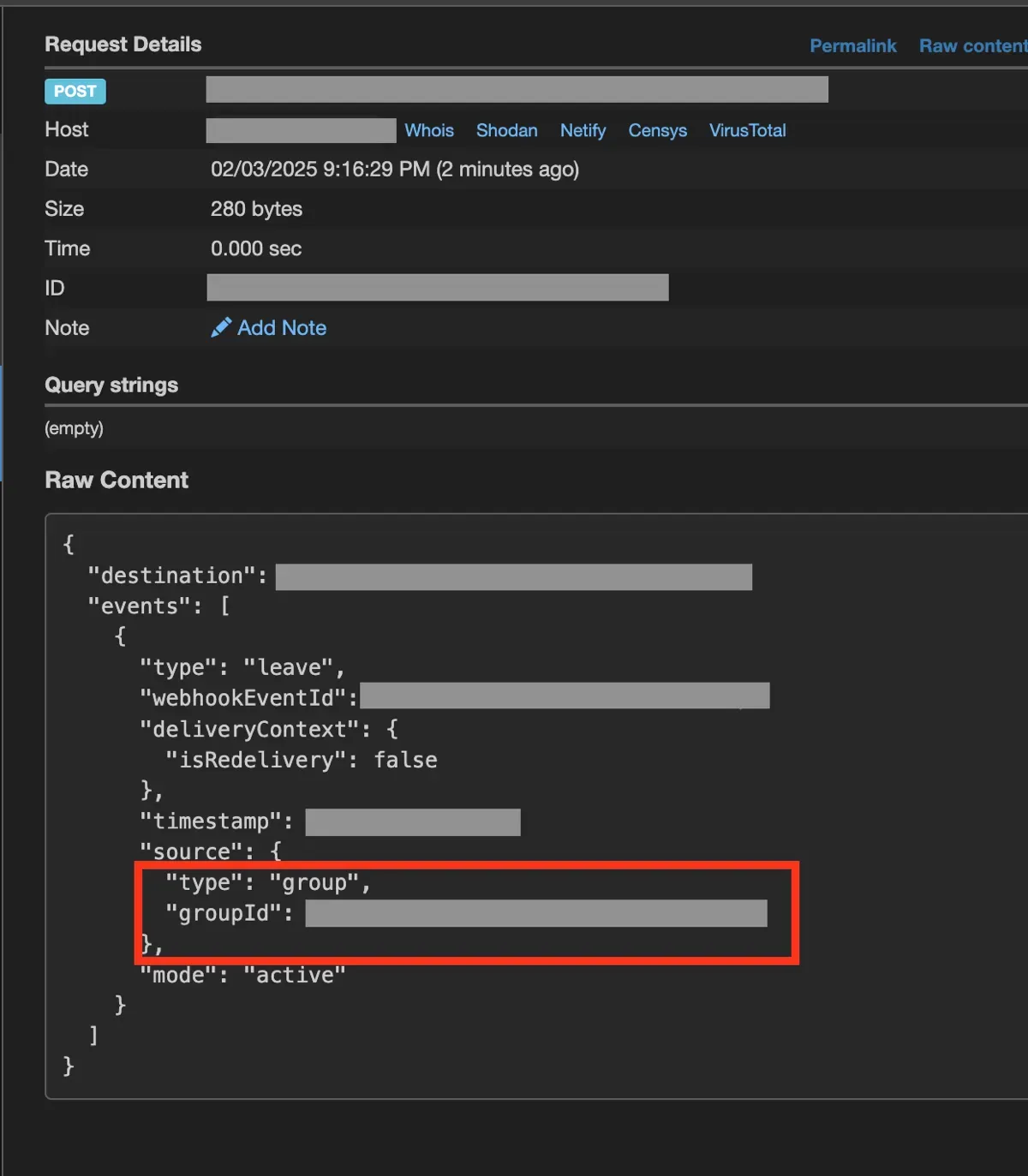Select the redacted groupId value in JSON
This screenshot has width=1028, height=1176.
(x=535, y=913)
